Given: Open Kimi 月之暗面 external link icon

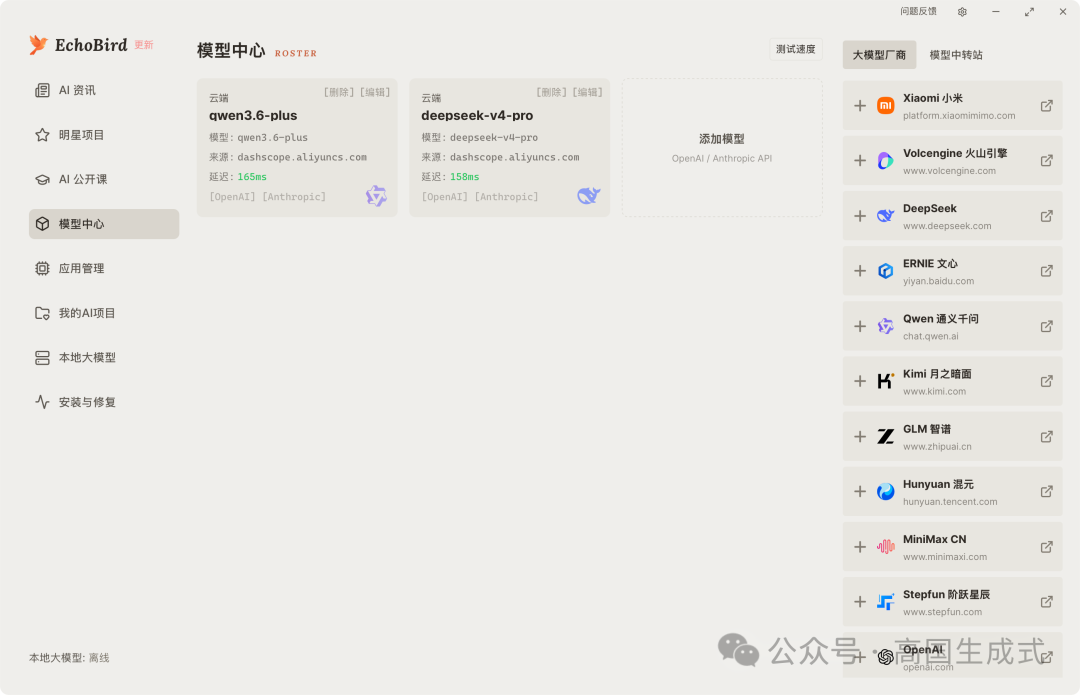Looking at the screenshot, I should point(1046,381).
